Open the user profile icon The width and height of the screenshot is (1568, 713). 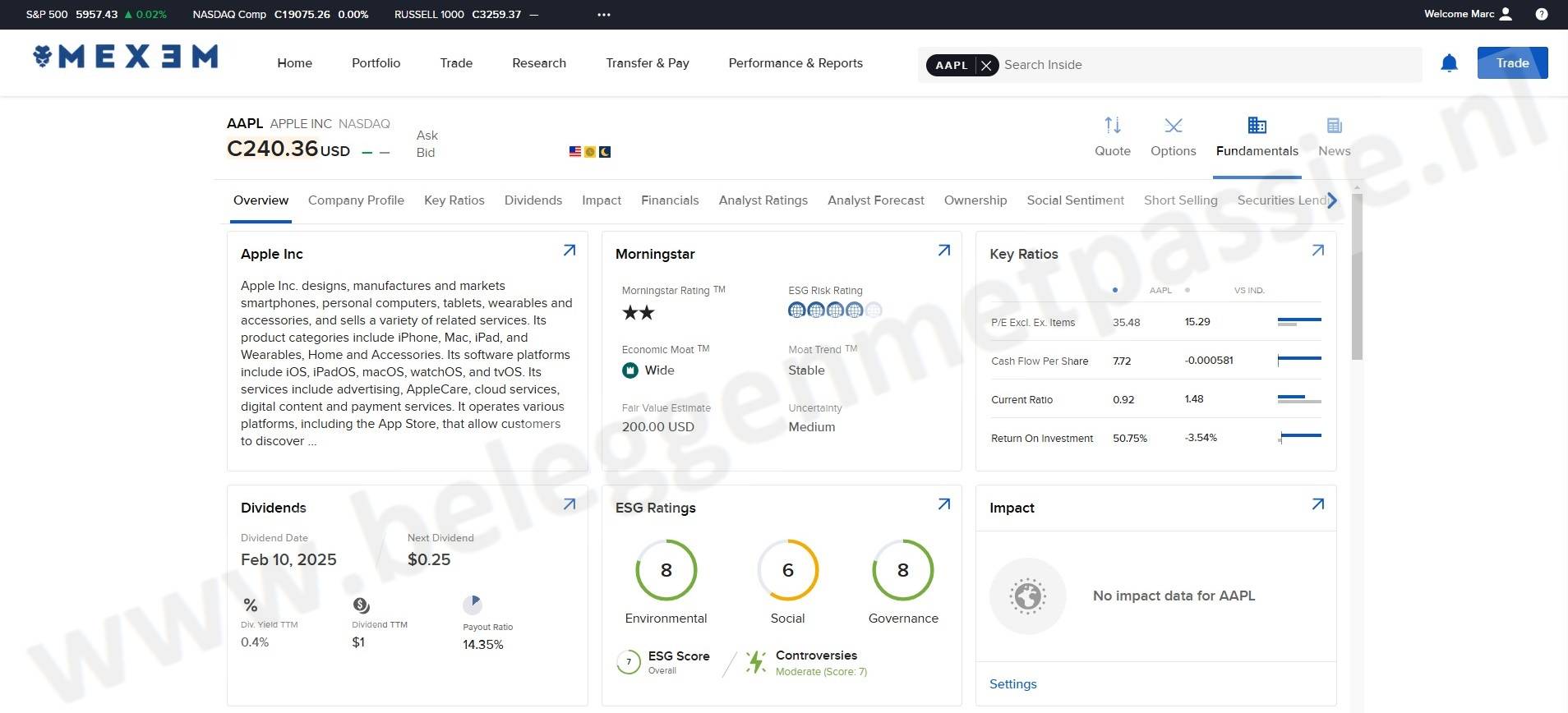tap(1506, 14)
